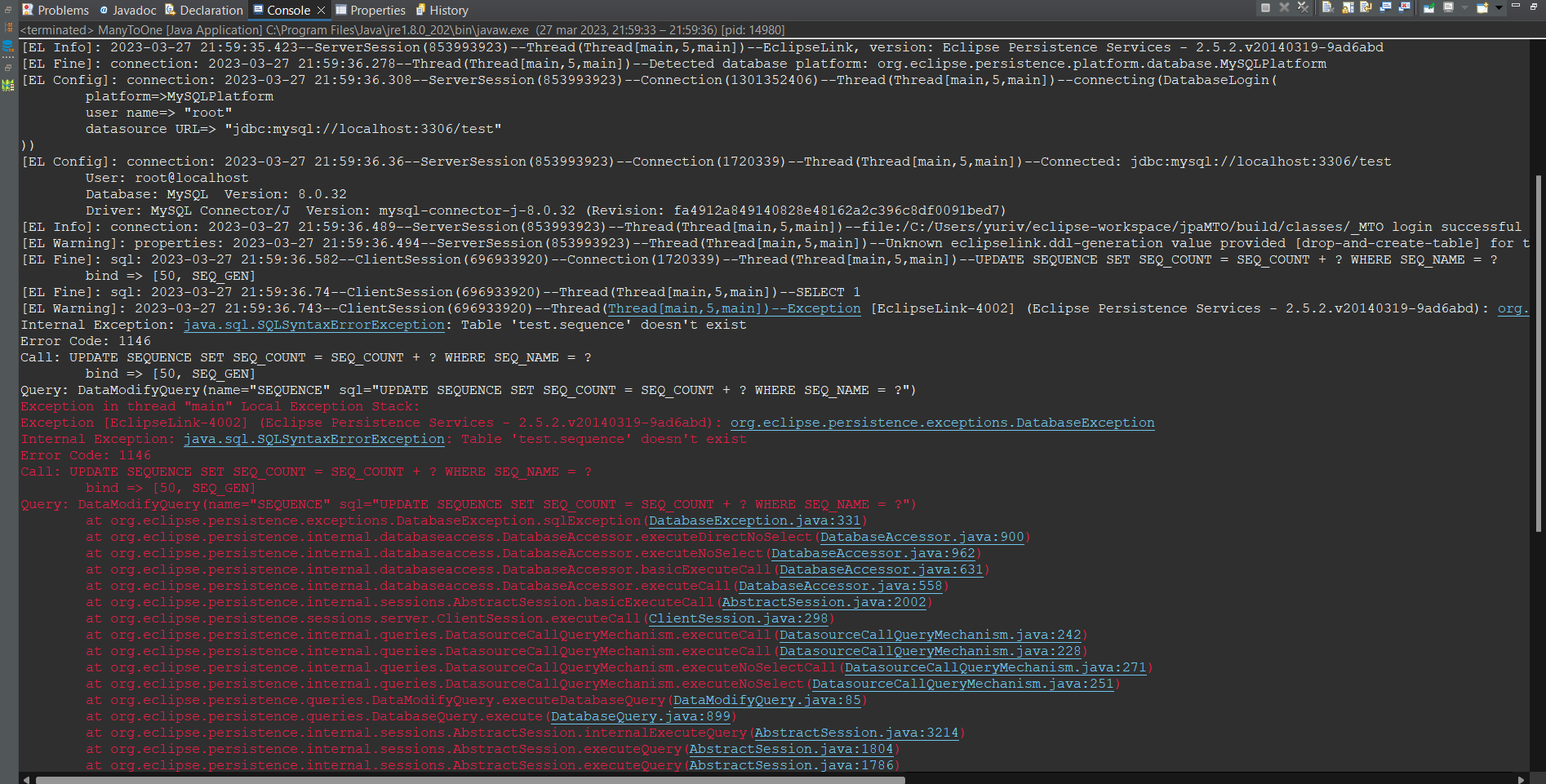Click the terminated ManyToOne launch label
The height and width of the screenshot is (784, 1546).
402,30
